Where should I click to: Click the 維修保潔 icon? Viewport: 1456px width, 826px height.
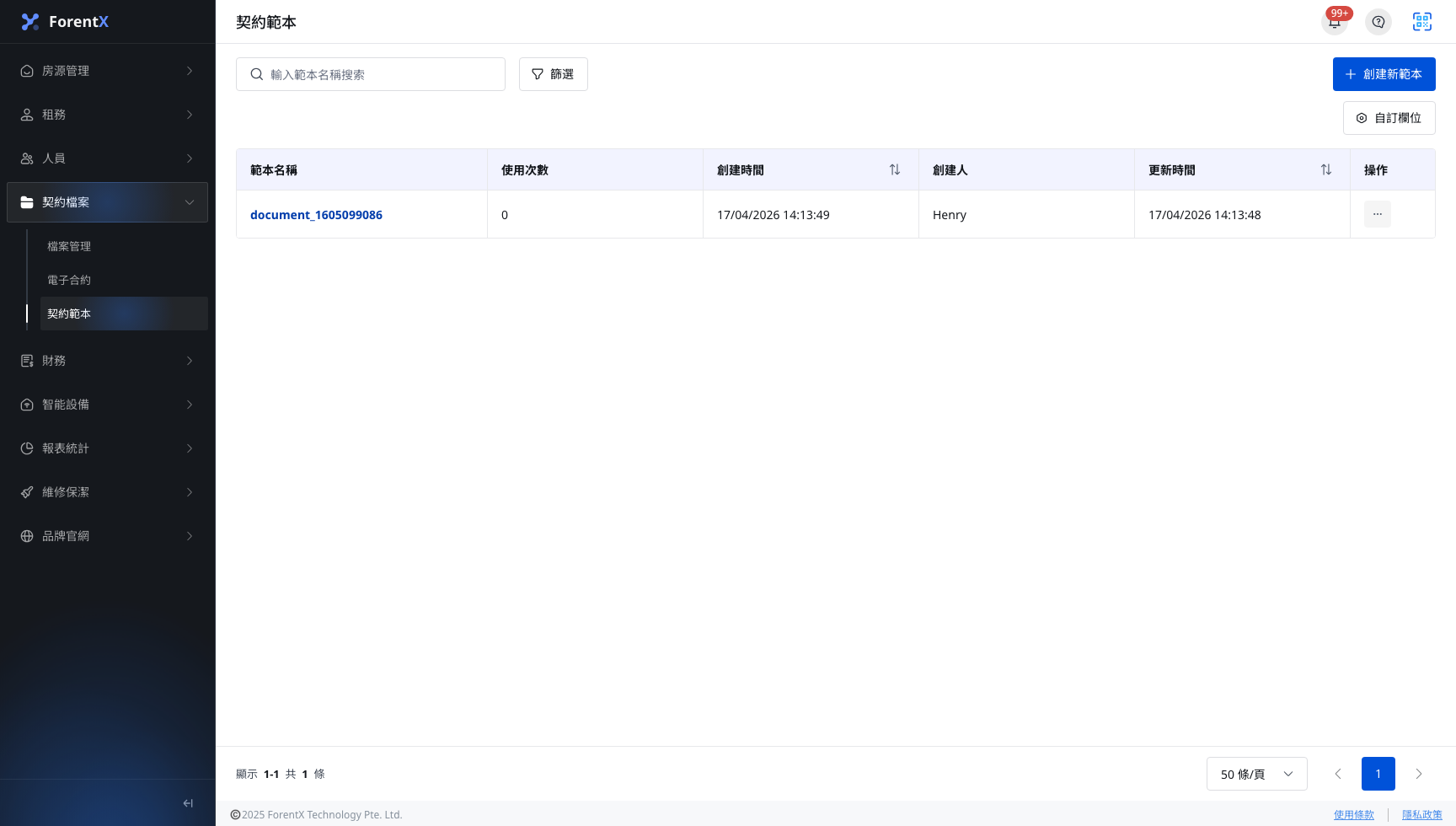27,492
